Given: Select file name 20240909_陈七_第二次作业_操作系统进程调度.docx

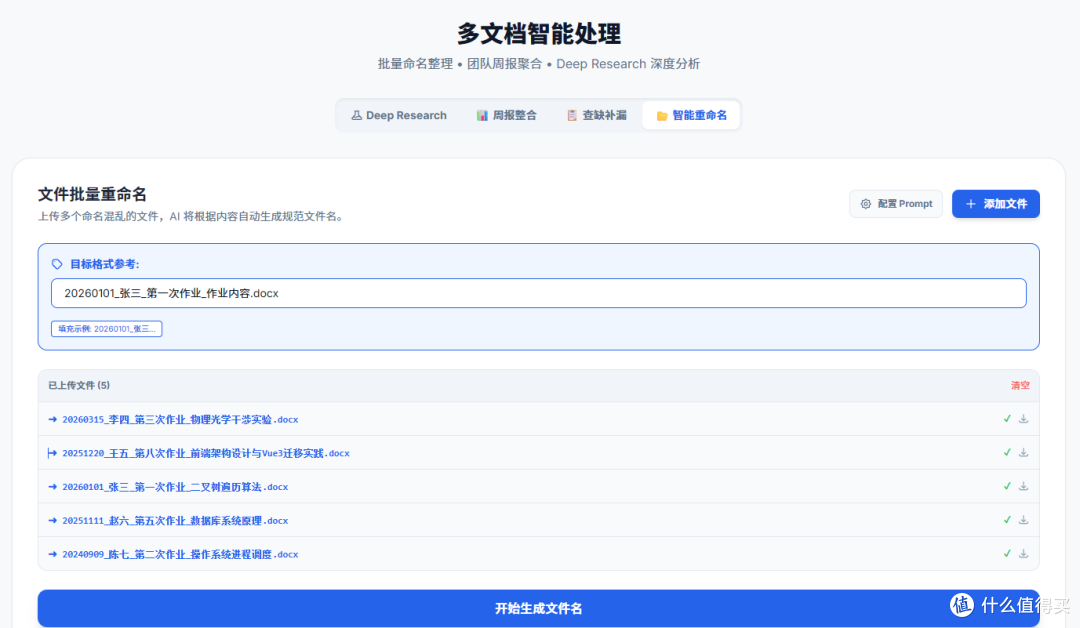Looking at the screenshot, I should 180,554.
